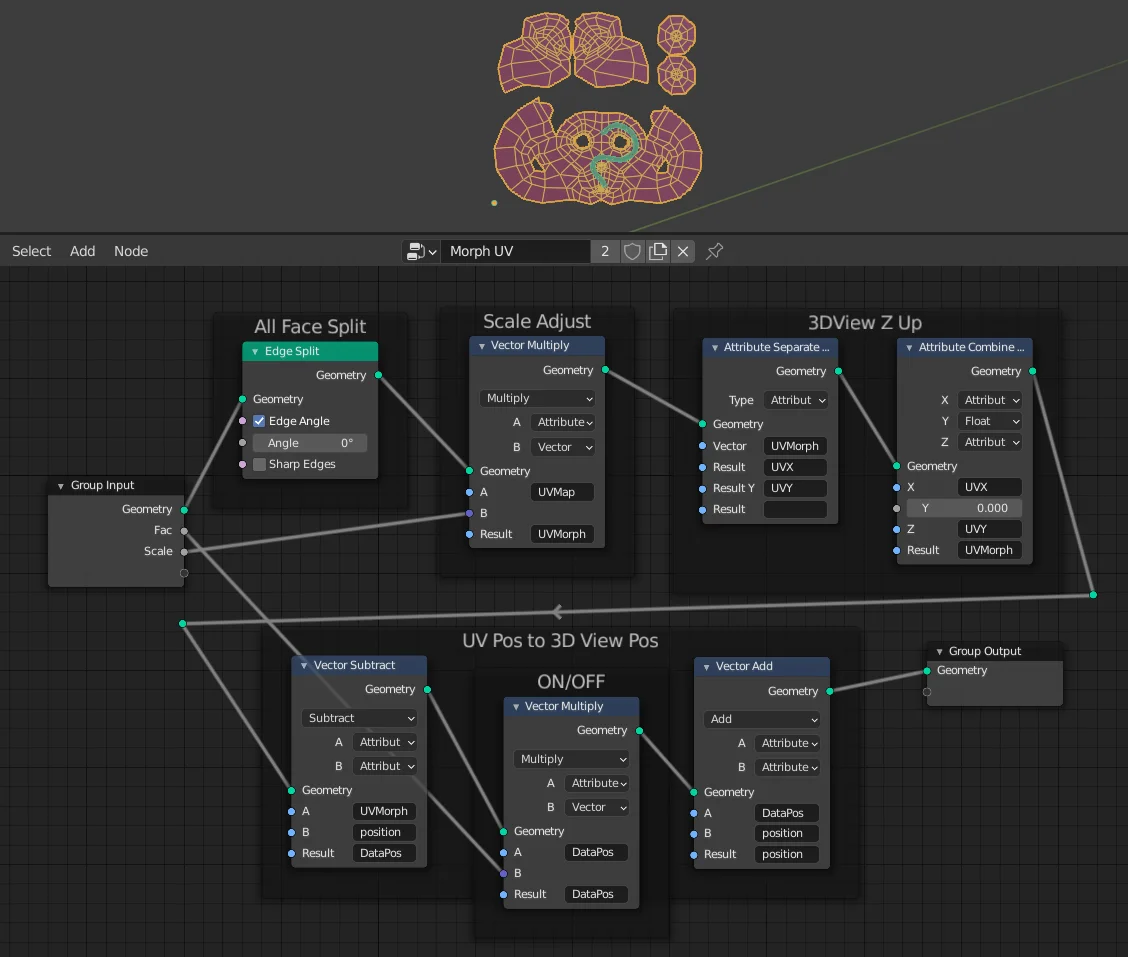Image resolution: width=1128 pixels, height=957 pixels.
Task: Collapse the Edge Split node header triangle
Action: 253,351
